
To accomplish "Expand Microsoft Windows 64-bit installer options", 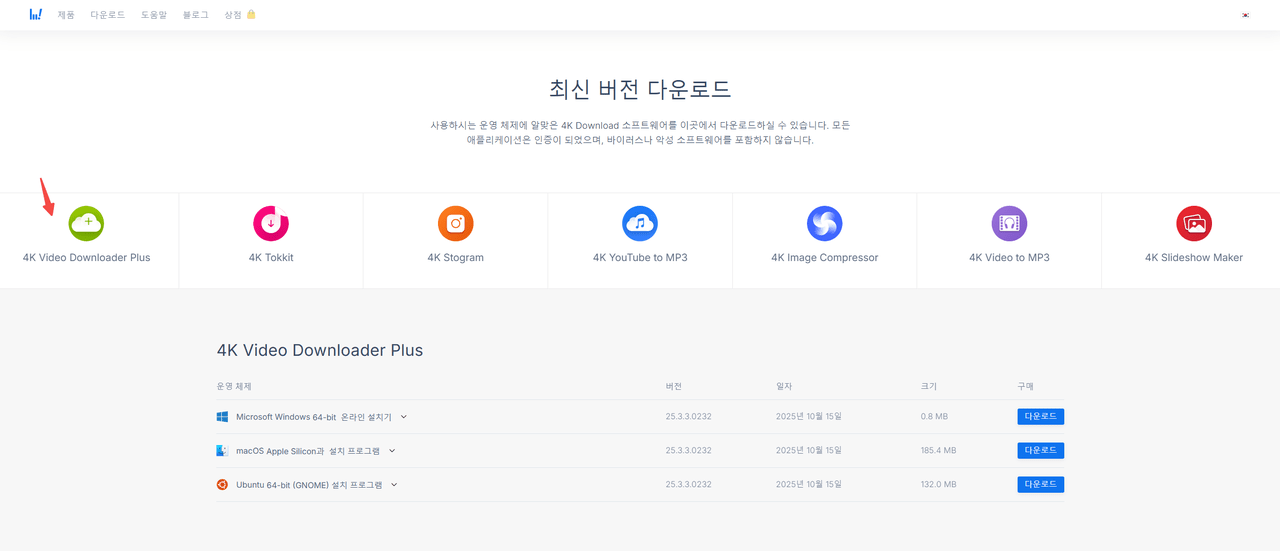I will pos(404,417).
